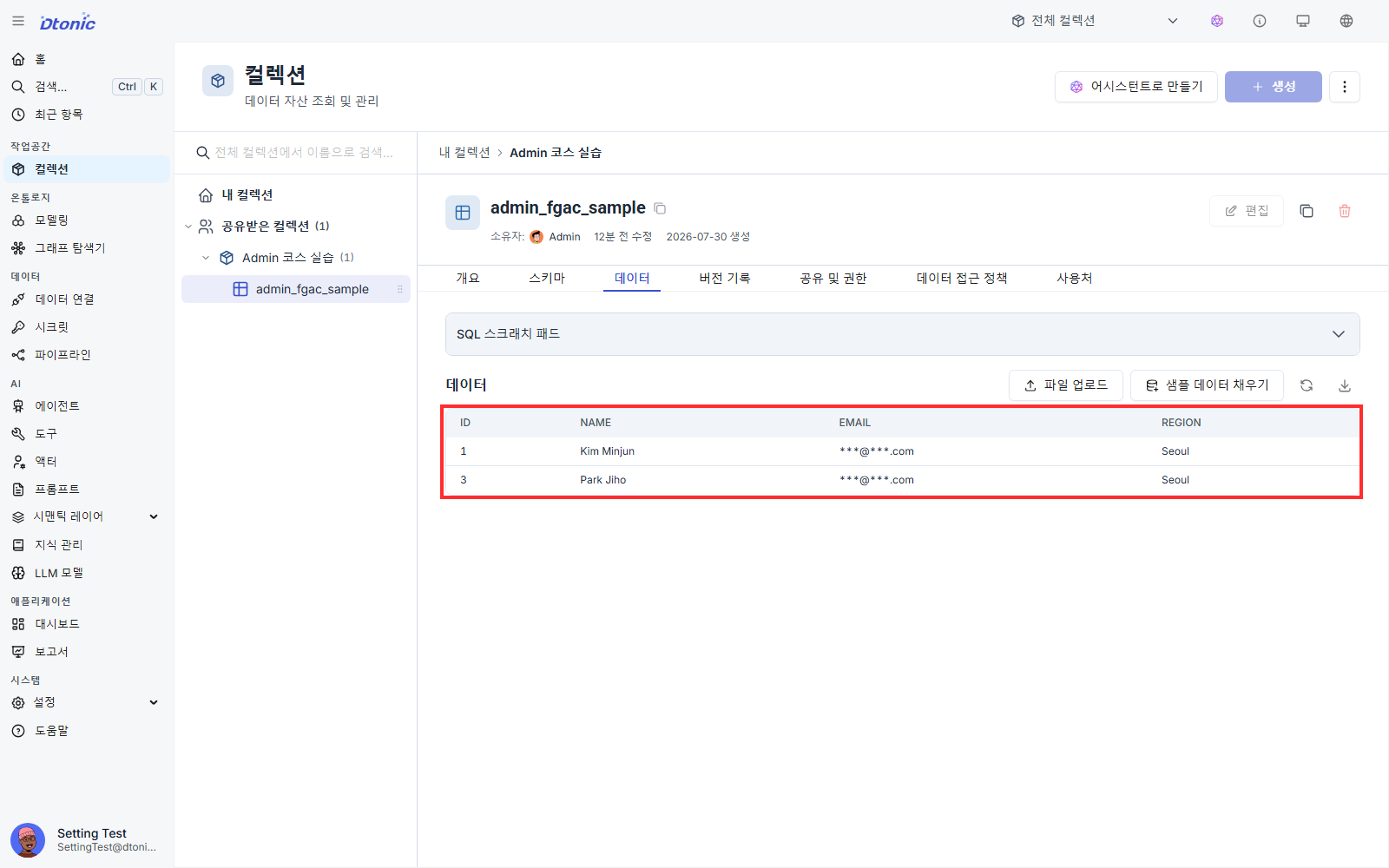The image size is (1389, 868).
Task: Open 보고서 in sidebar
Action: [87, 652]
